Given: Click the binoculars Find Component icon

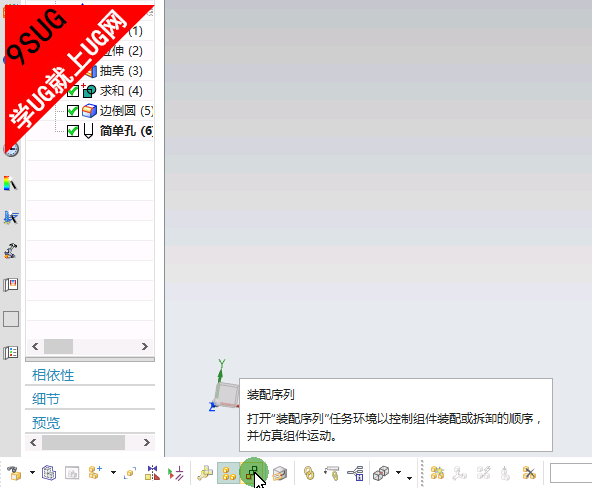Looking at the screenshot, I should point(14,473).
